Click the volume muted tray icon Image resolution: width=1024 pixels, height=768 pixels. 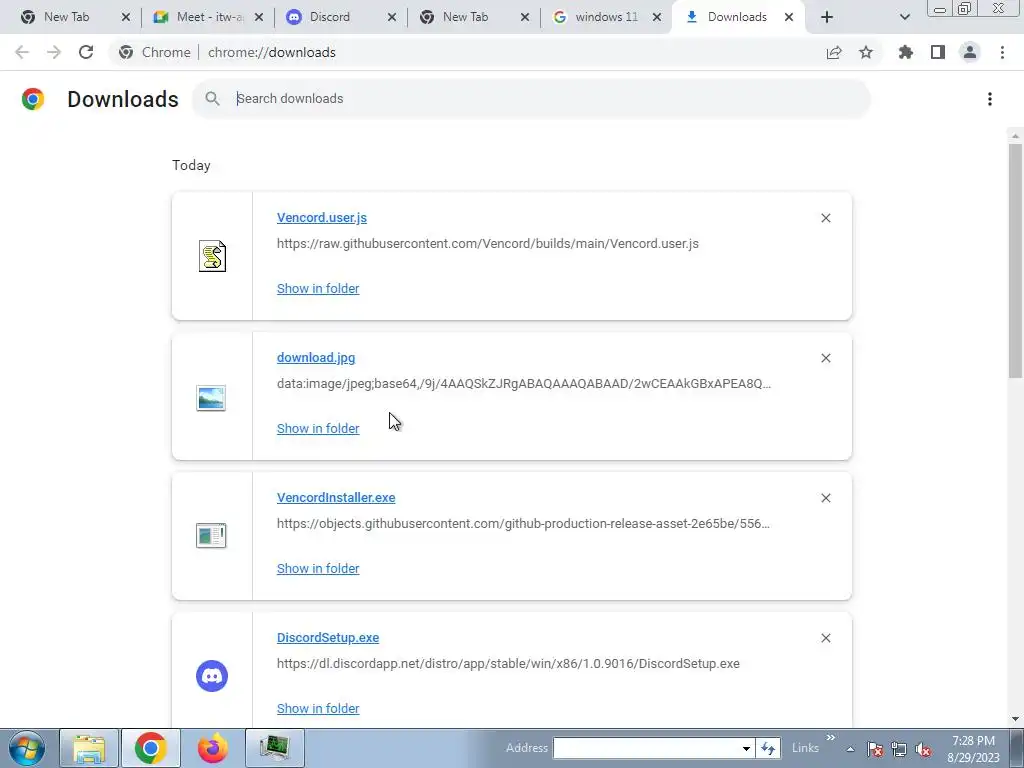tap(923, 749)
